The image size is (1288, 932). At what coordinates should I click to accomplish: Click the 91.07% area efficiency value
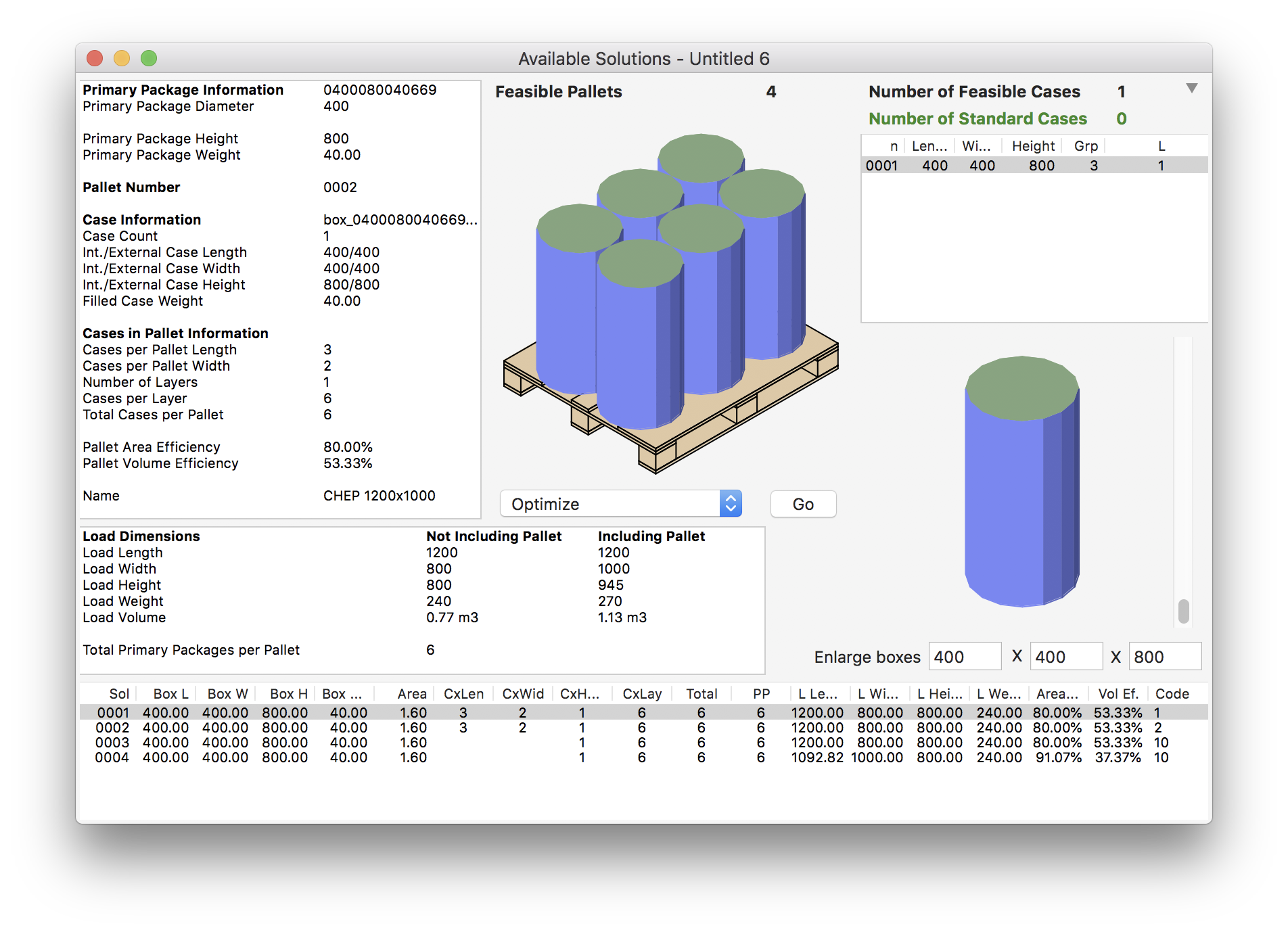1058,758
